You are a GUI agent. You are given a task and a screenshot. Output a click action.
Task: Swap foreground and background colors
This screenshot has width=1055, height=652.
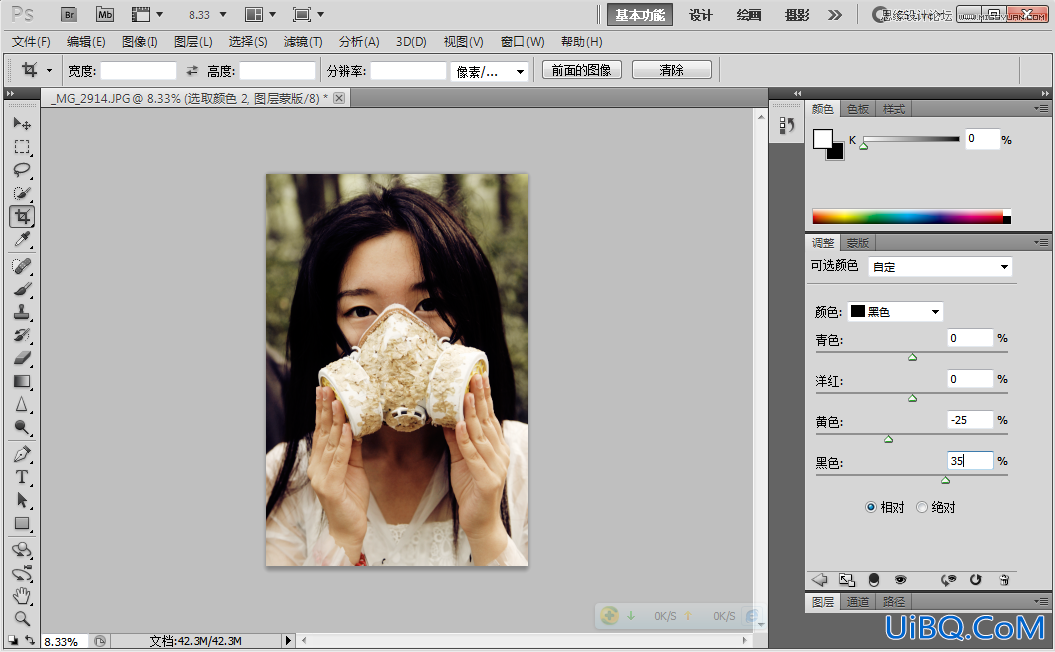click(30, 639)
